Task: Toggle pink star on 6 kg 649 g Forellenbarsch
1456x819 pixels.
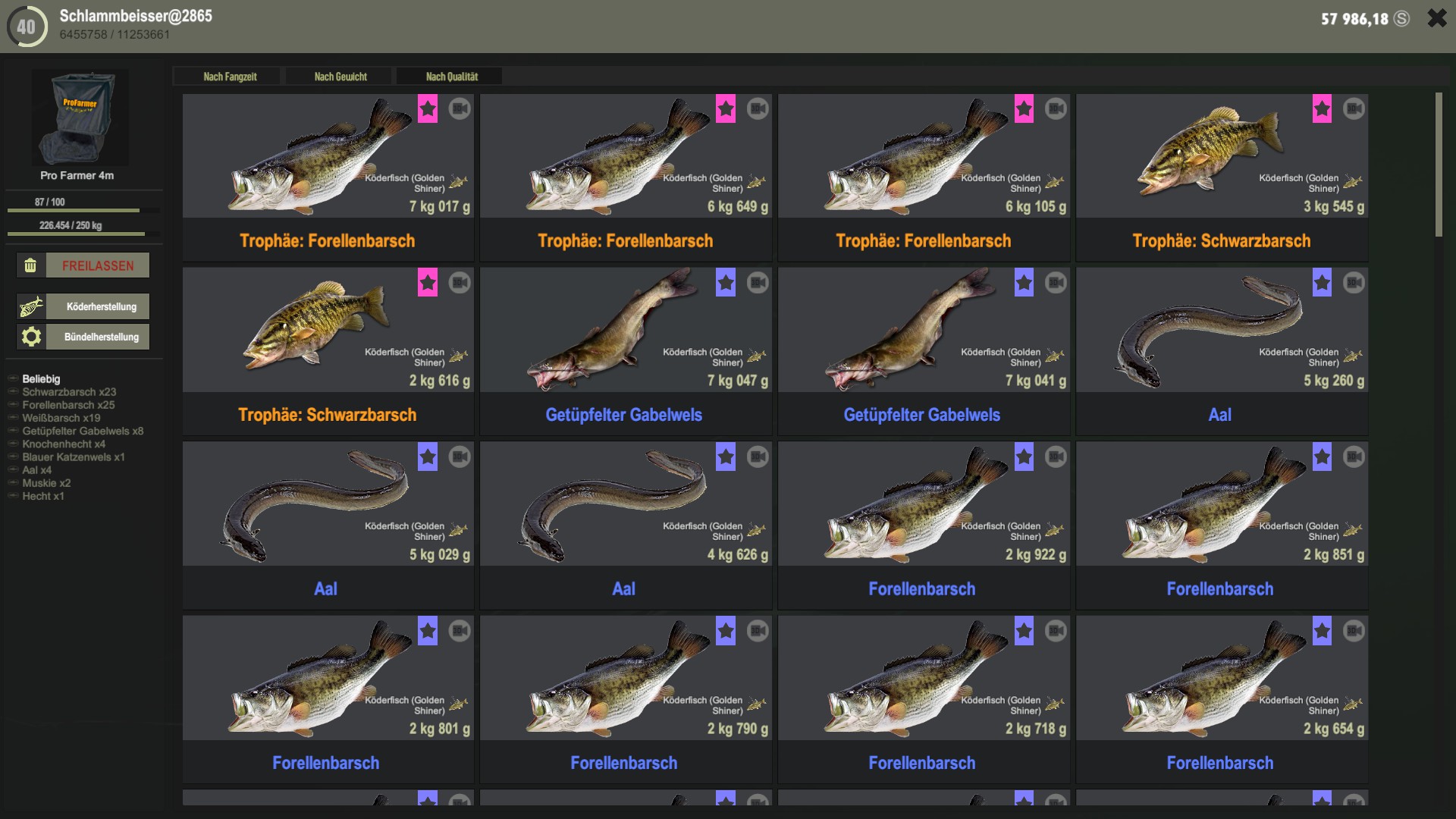Action: (726, 109)
